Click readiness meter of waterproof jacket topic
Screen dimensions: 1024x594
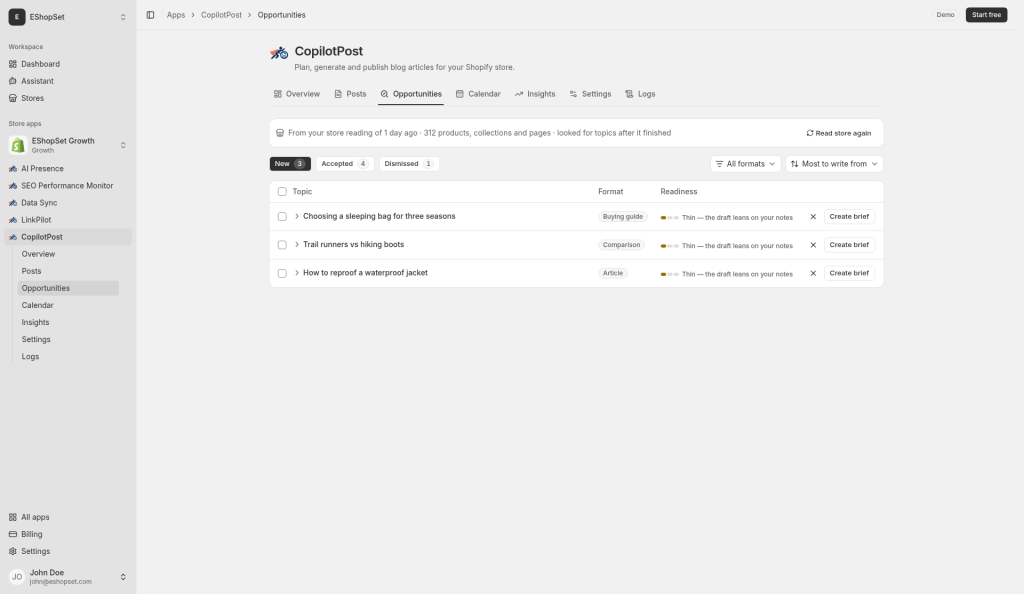669,274
